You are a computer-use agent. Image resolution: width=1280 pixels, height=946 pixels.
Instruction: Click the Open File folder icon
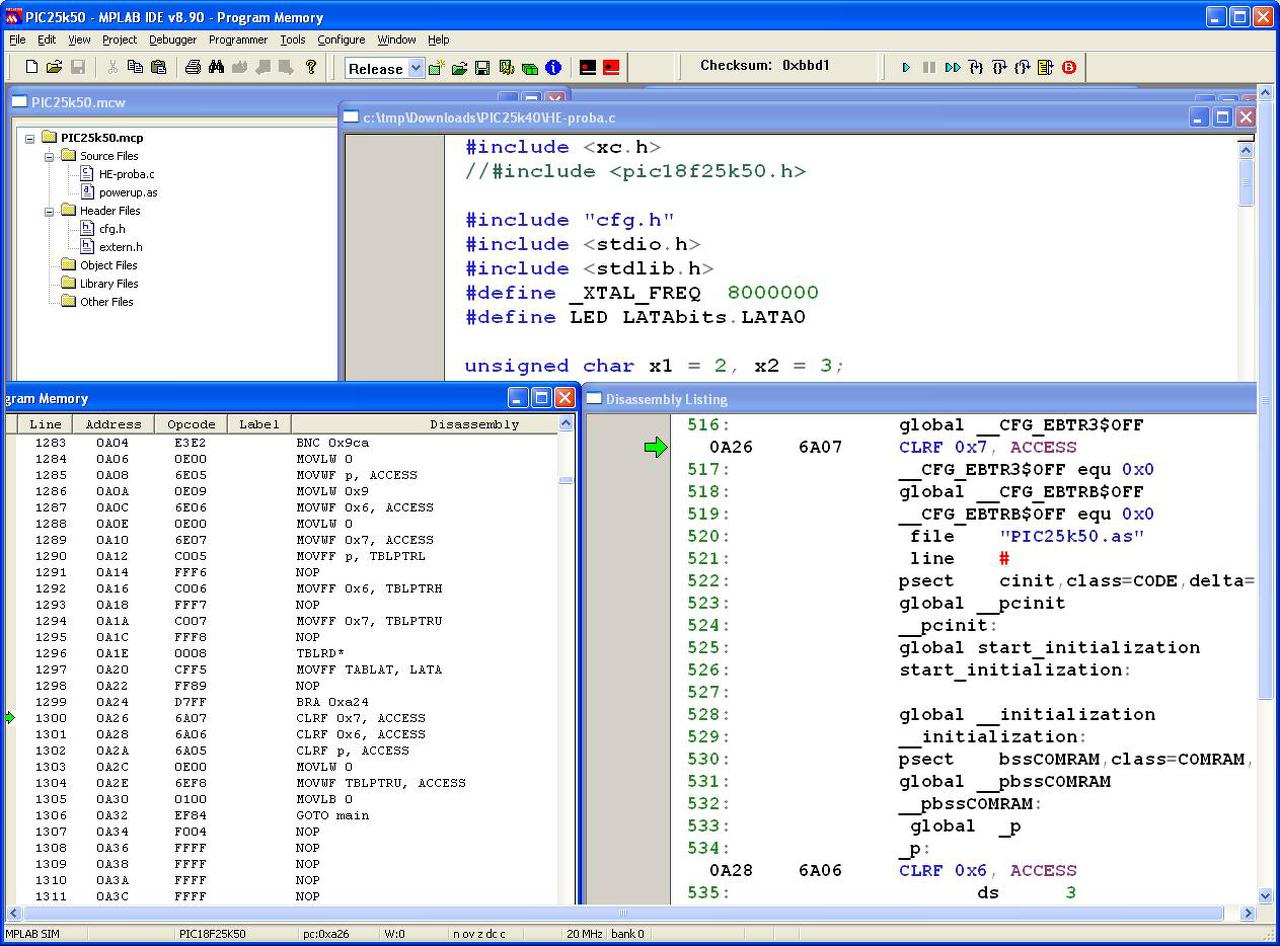54,67
